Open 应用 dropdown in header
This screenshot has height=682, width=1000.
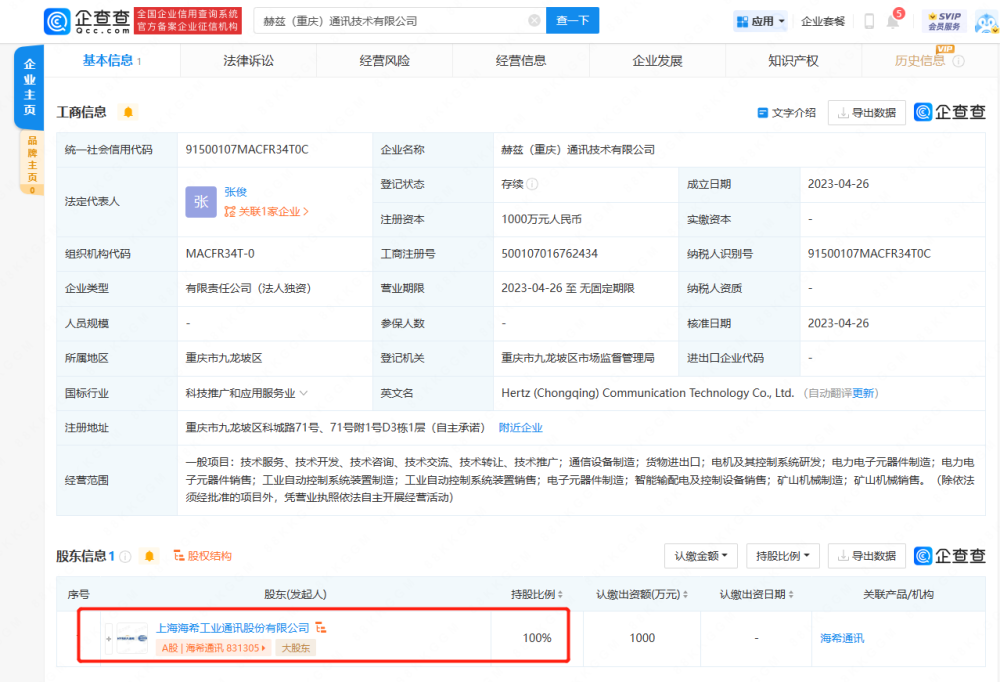(x=760, y=21)
